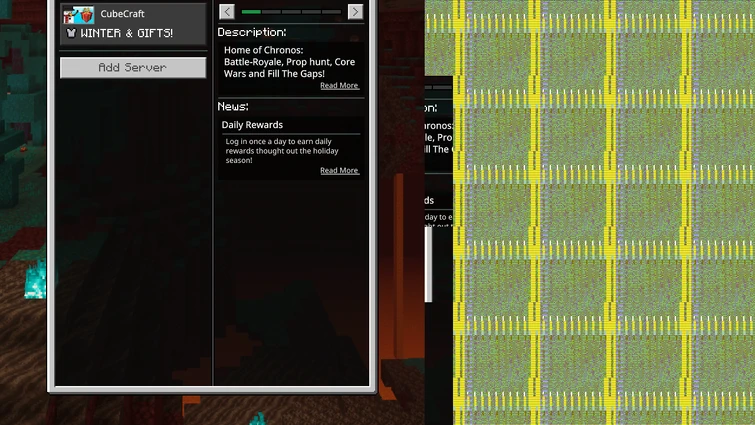Click the Daily Rewards news heading
This screenshot has width=755, height=425.
252,125
